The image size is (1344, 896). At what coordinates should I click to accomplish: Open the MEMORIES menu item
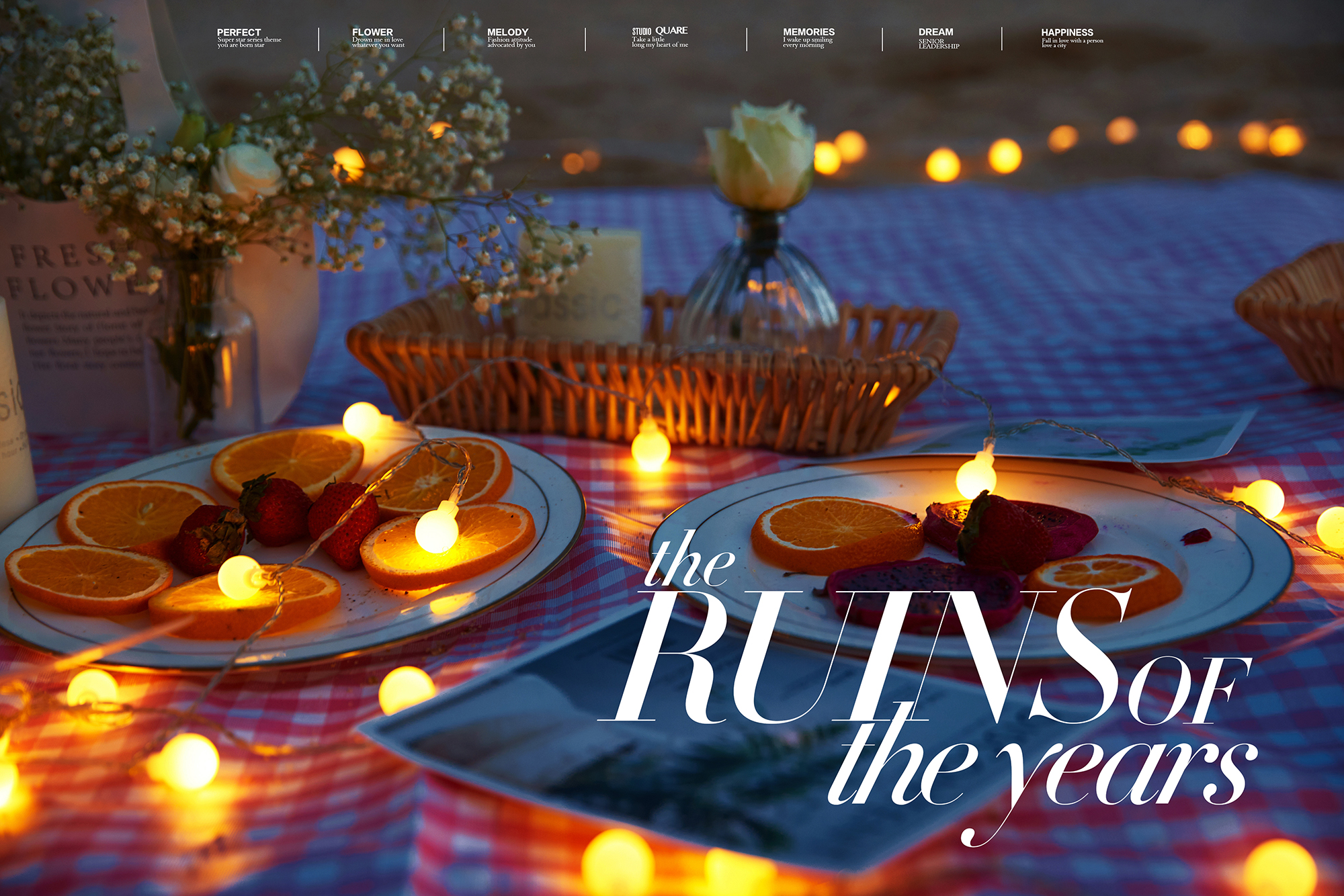(x=808, y=32)
